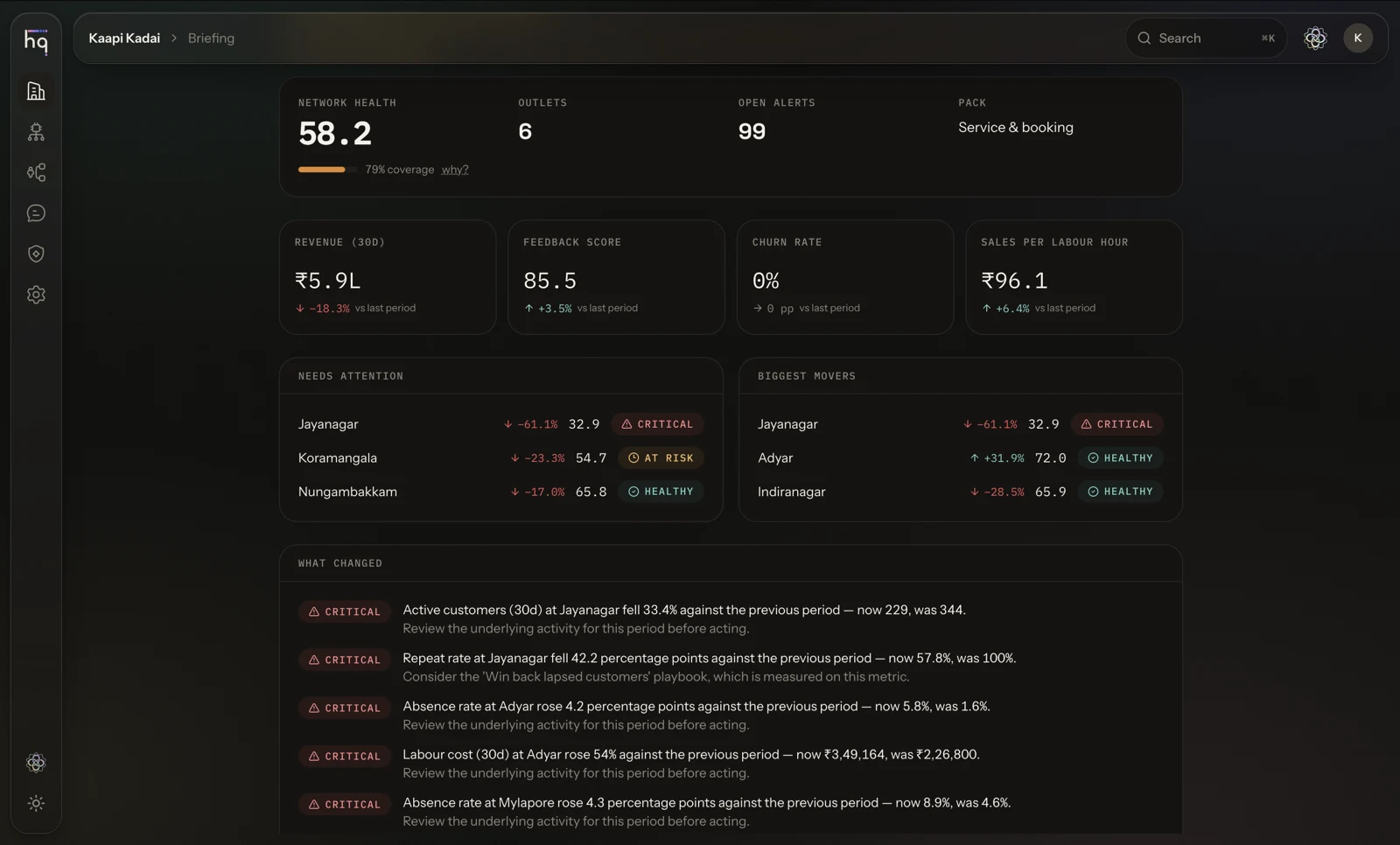Toggle light theme with sun icon
The width and height of the screenshot is (1400, 845).
(36, 803)
